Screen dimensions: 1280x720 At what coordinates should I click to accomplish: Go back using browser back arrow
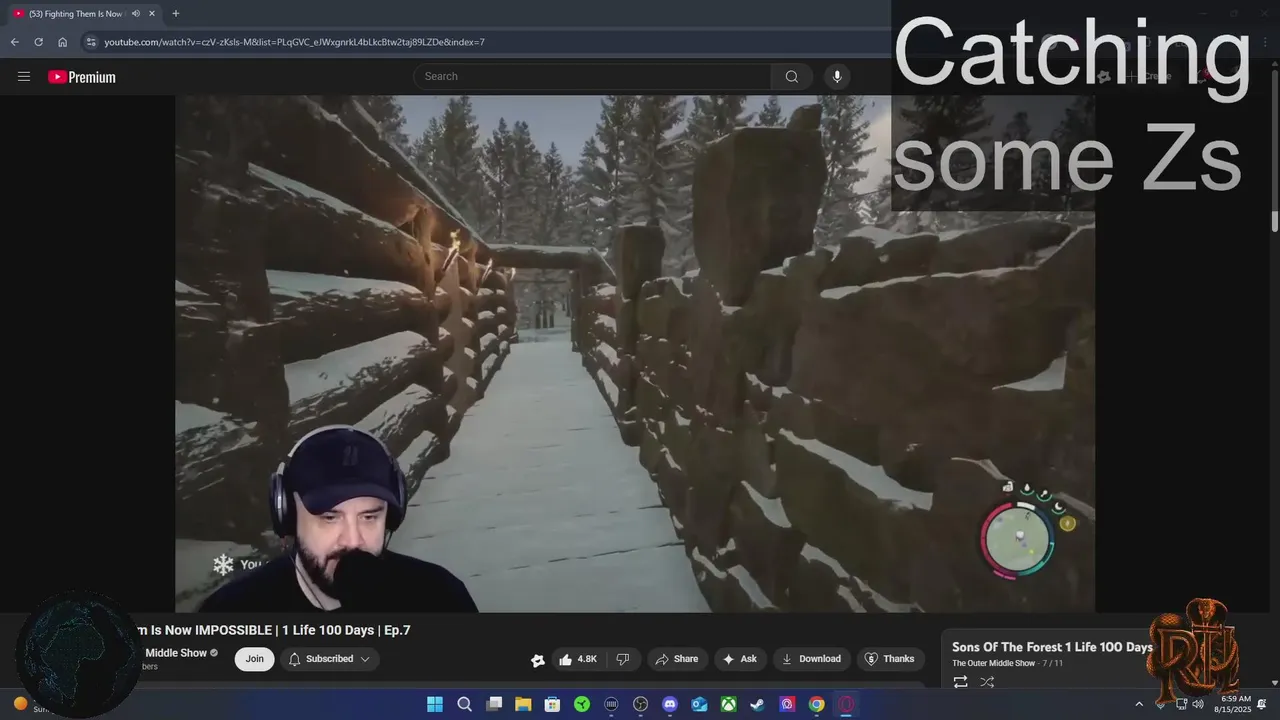click(x=15, y=42)
